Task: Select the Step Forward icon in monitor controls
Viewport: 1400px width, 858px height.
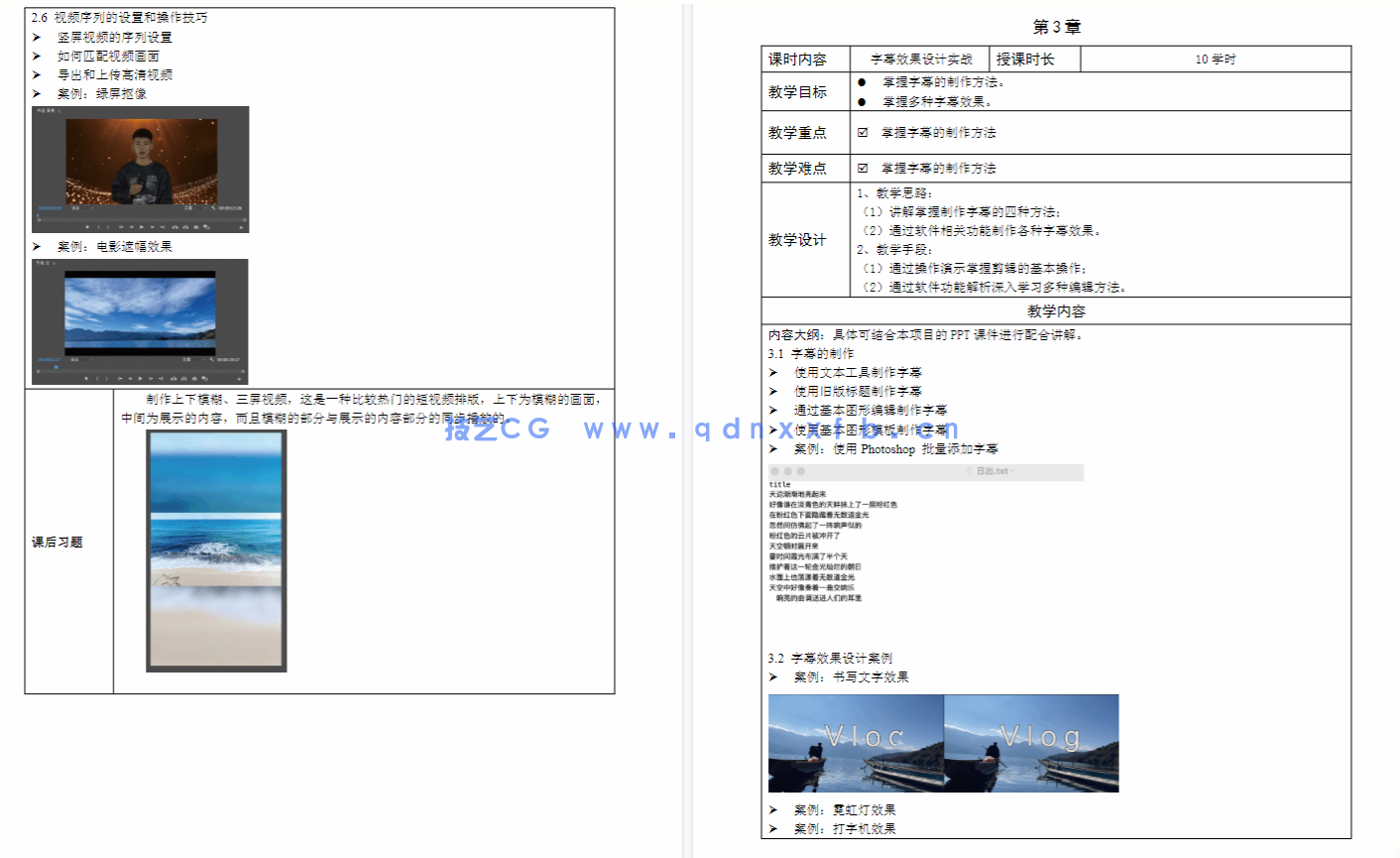Action: tap(153, 226)
